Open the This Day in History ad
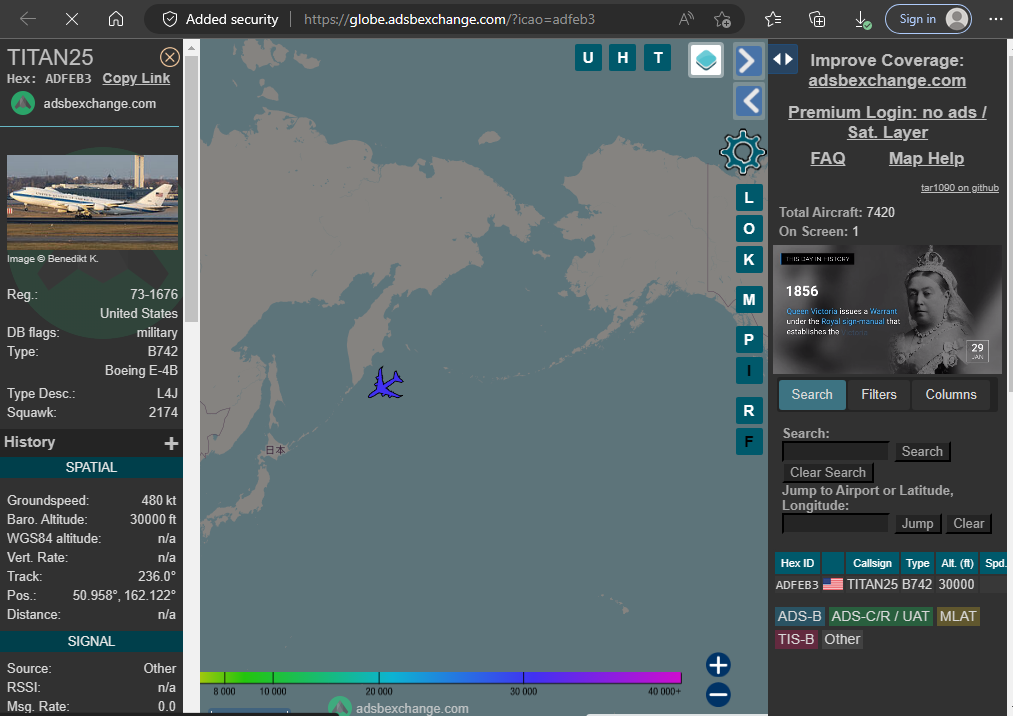The image size is (1013, 716). click(887, 310)
